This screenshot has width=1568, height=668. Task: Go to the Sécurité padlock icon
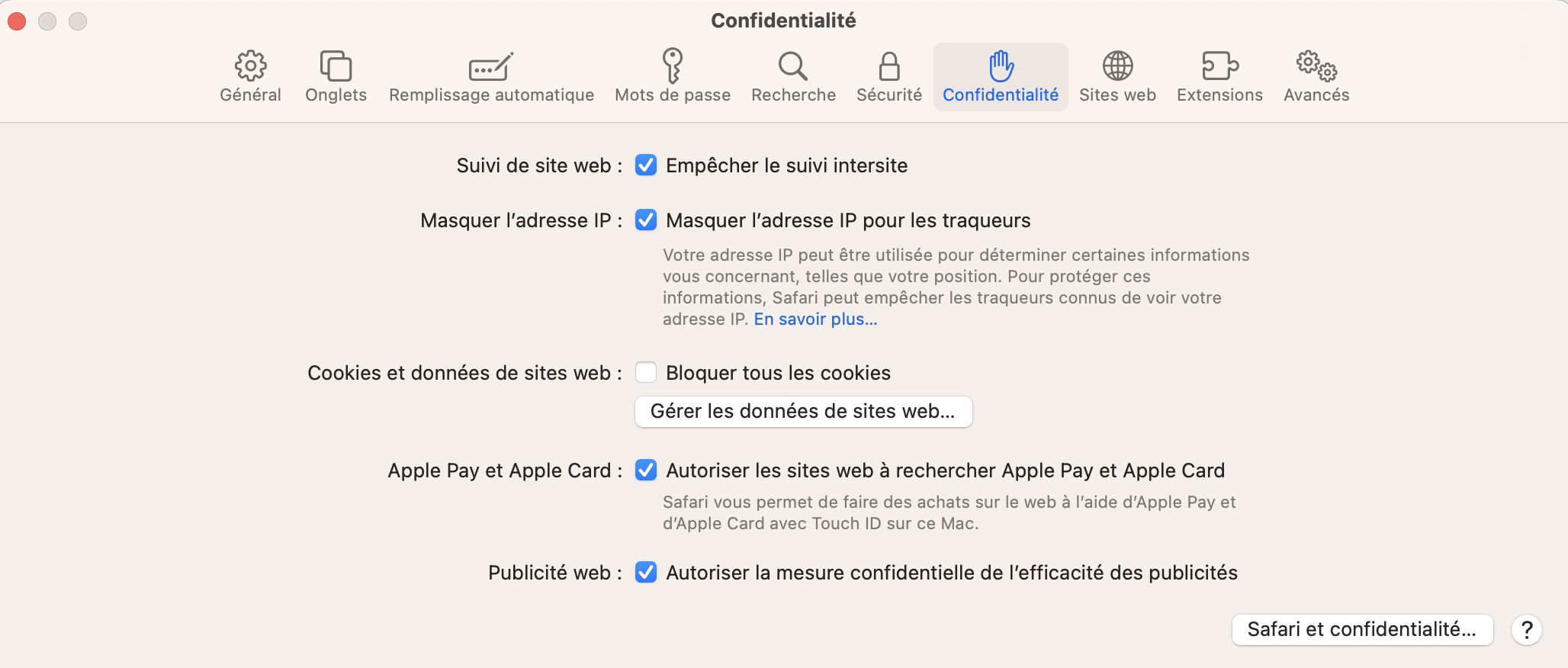(889, 67)
